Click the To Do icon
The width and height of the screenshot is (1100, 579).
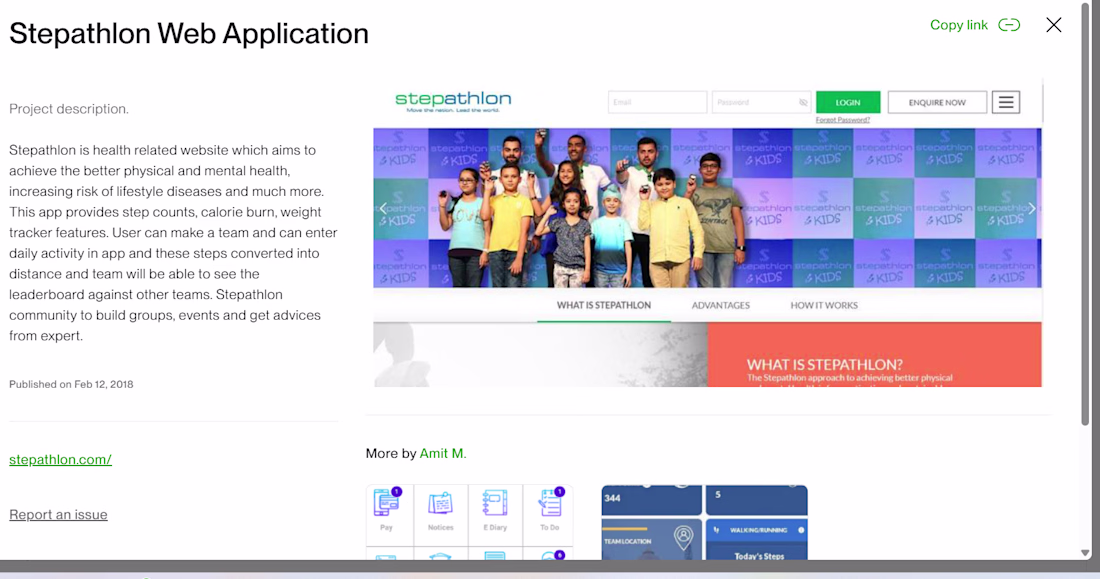coord(550,503)
